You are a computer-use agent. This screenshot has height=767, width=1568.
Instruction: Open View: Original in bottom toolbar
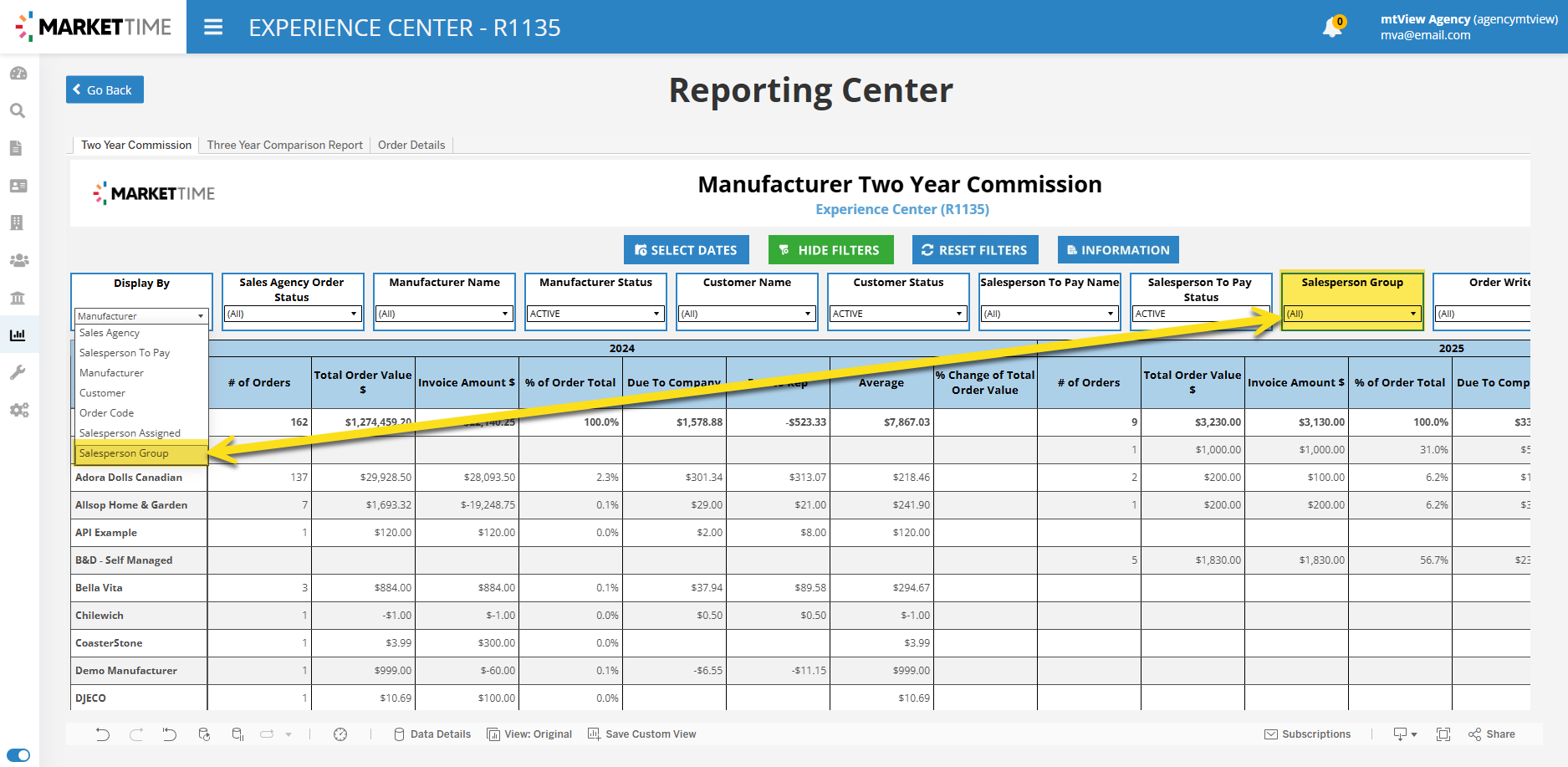(530, 734)
